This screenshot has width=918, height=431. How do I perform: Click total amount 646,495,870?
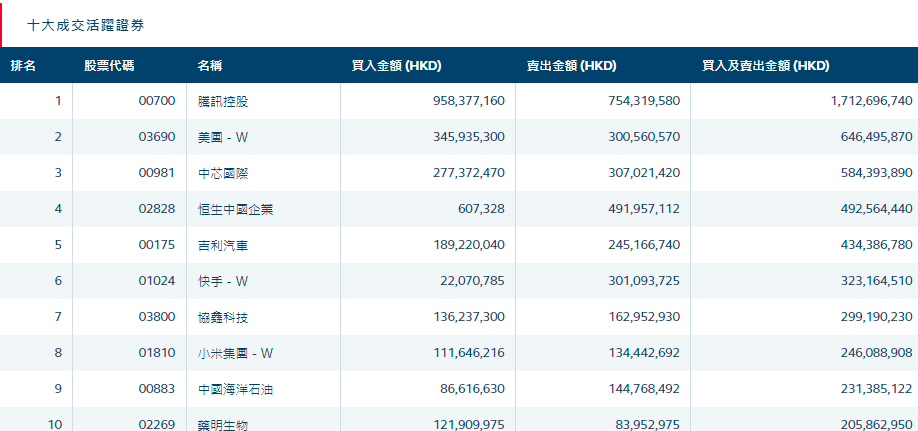(877, 137)
